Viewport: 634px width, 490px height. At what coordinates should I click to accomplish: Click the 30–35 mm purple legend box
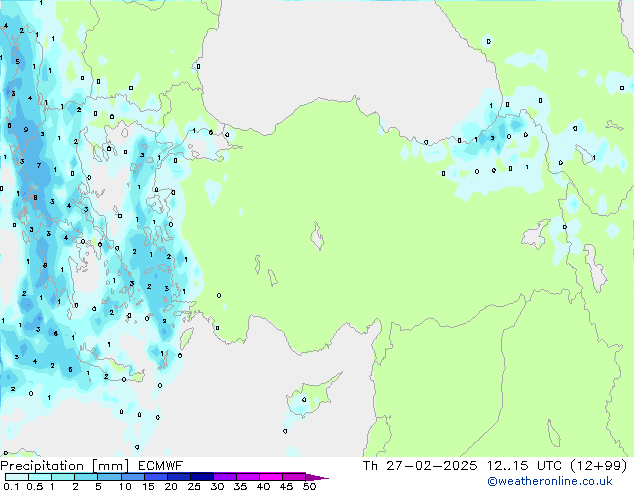[225, 477]
